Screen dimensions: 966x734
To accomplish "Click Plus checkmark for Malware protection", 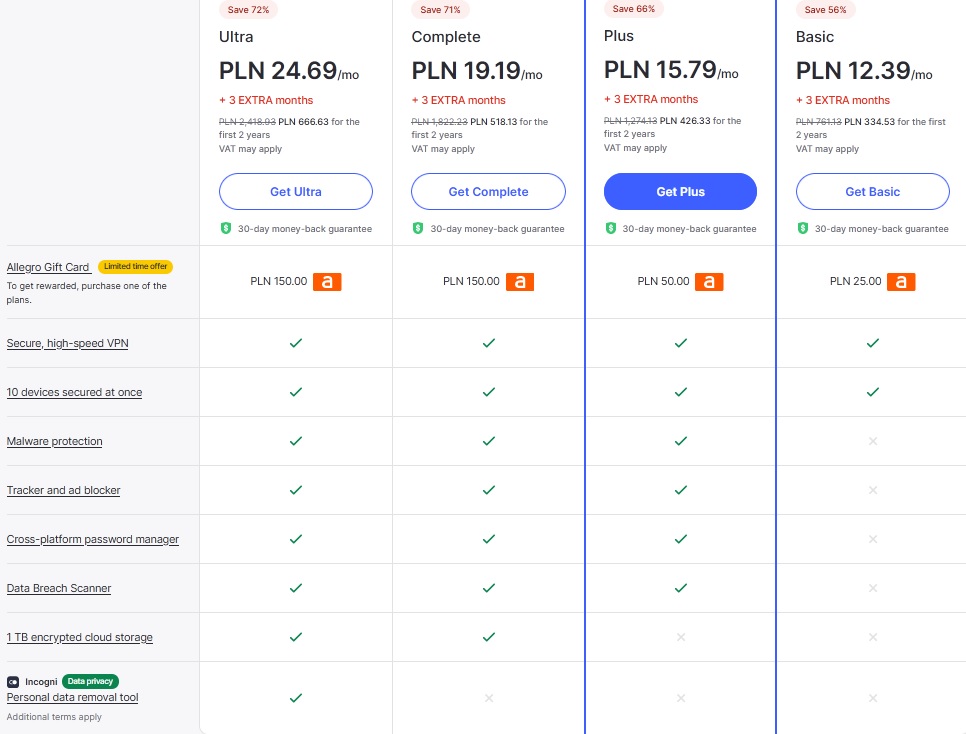I will click(680, 441).
